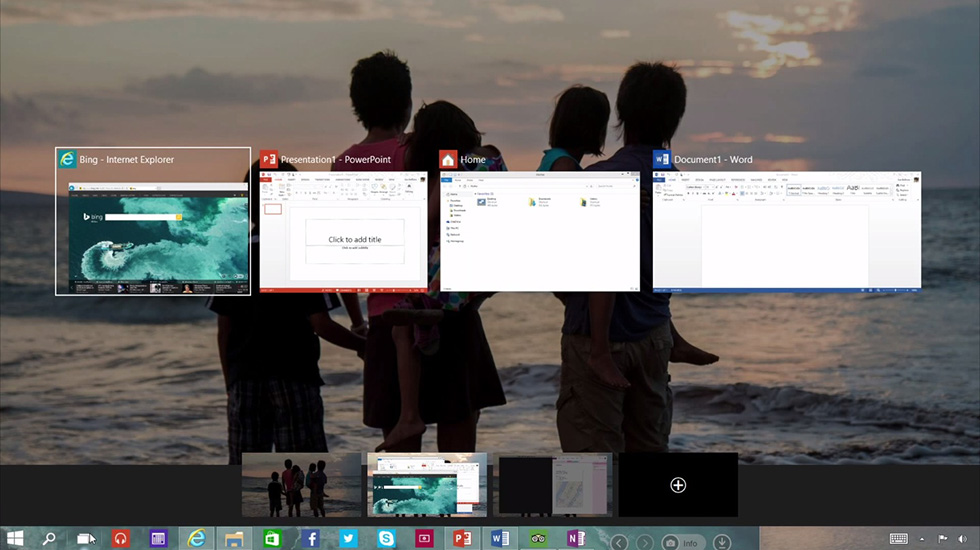
Task: Switch to Presentation1 - PowerPoint window
Action: pyautogui.click(x=343, y=231)
